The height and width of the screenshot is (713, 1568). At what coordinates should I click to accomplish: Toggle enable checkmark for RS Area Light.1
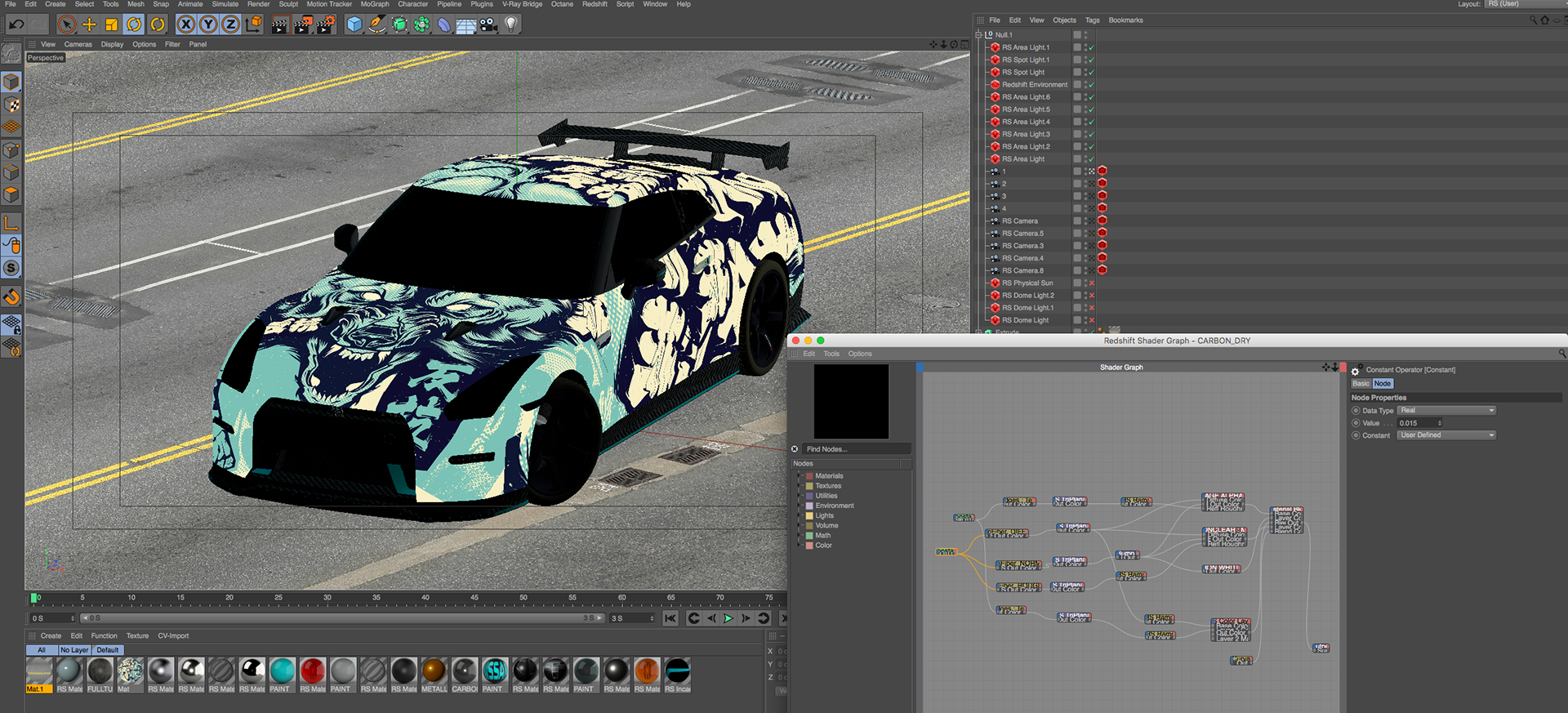[x=1091, y=47]
